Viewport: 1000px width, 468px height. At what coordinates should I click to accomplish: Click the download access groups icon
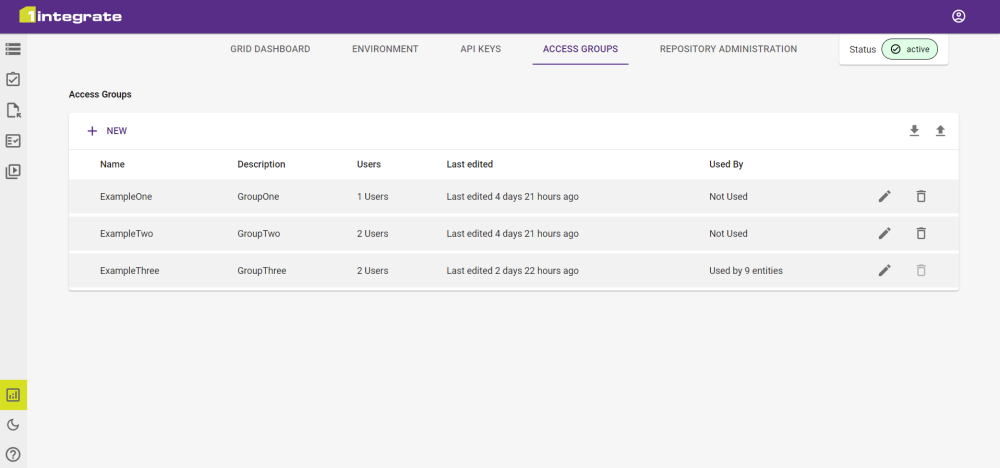(x=914, y=131)
